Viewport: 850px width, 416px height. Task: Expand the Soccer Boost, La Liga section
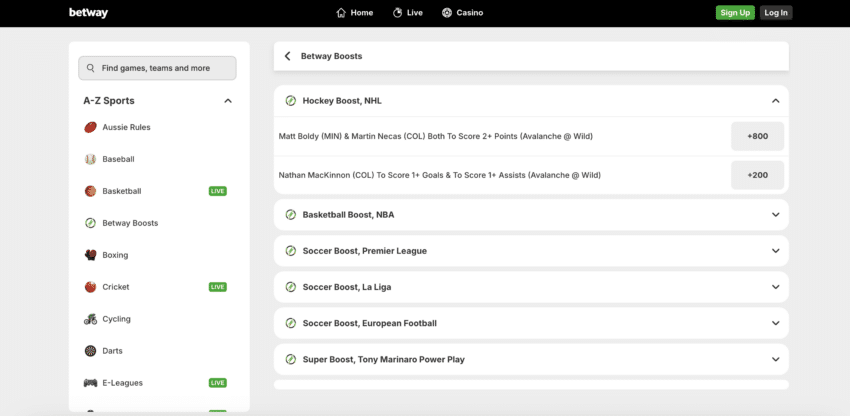click(776, 287)
